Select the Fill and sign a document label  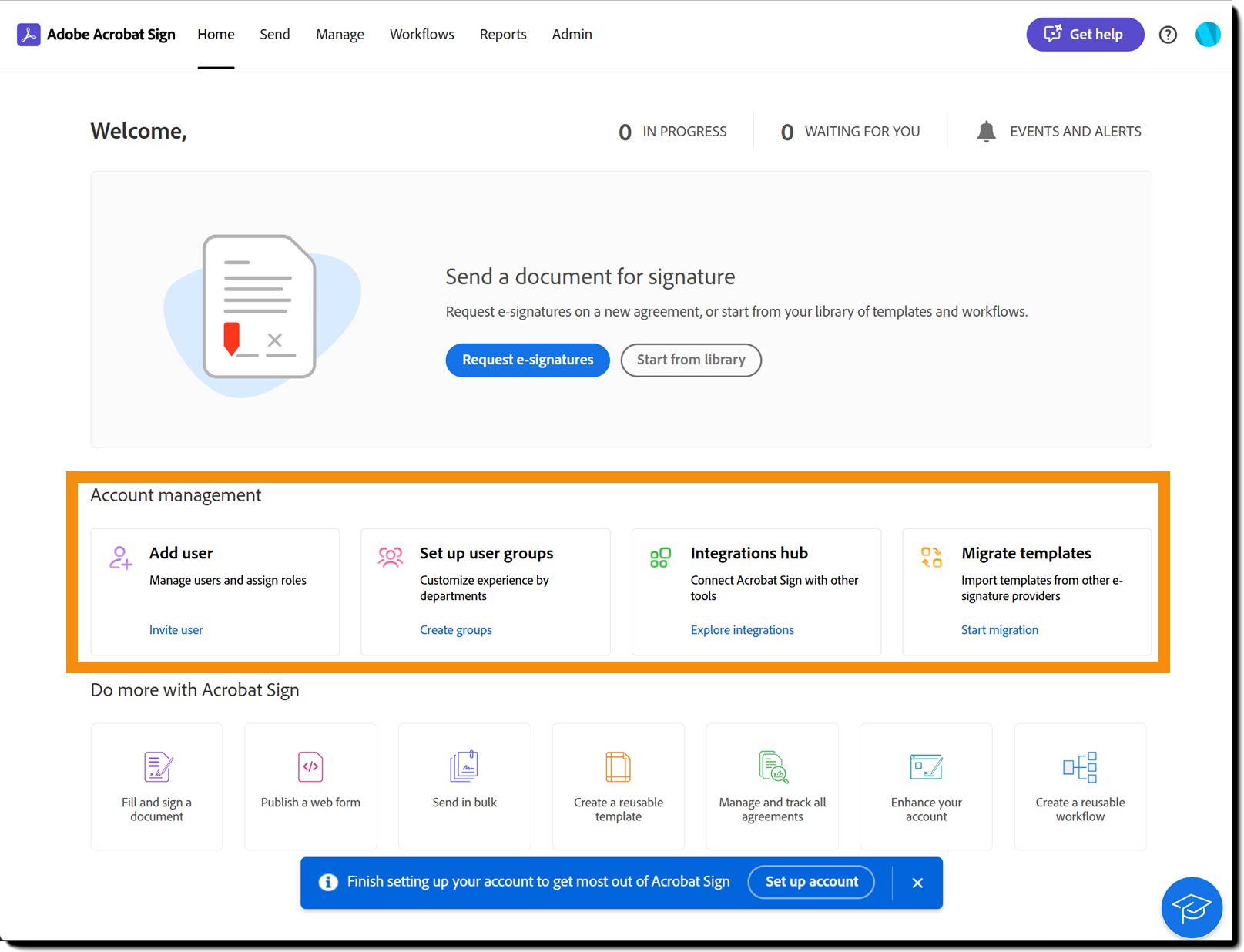tap(157, 810)
